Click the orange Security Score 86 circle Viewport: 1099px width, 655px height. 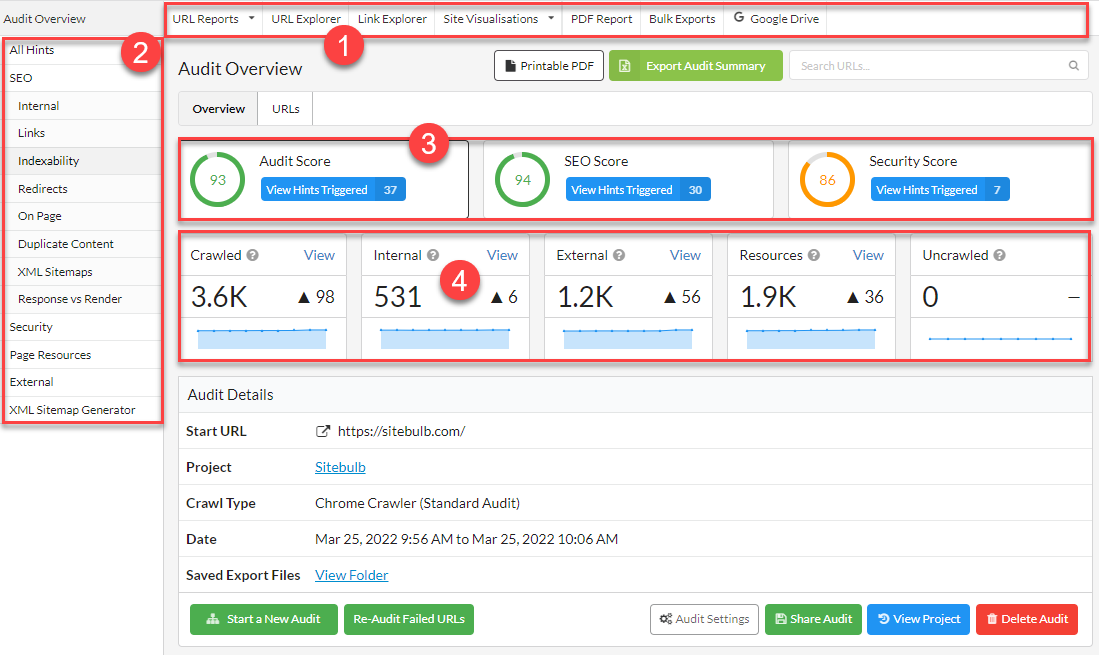click(x=827, y=180)
